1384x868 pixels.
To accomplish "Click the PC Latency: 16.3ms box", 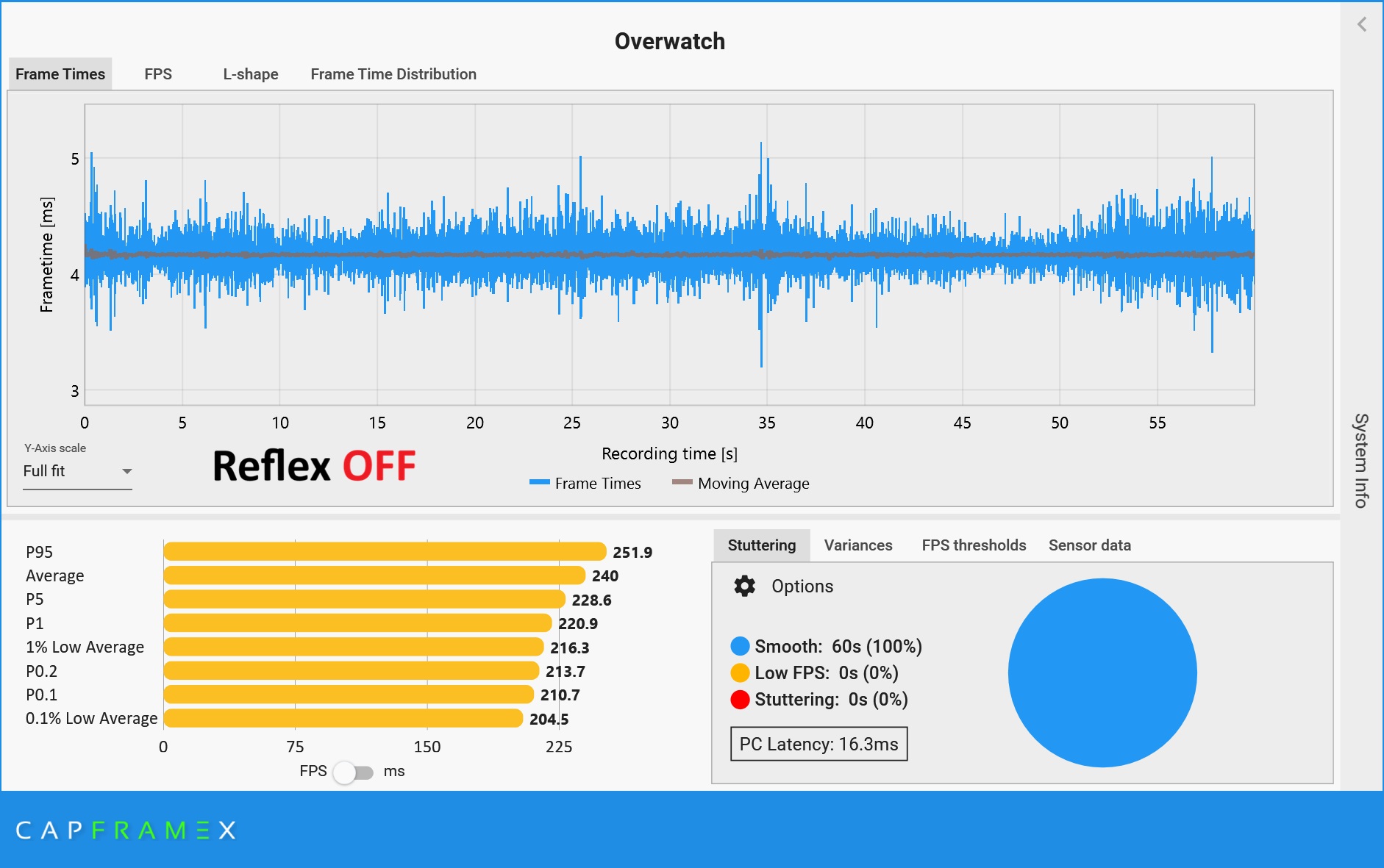I will coord(818,744).
